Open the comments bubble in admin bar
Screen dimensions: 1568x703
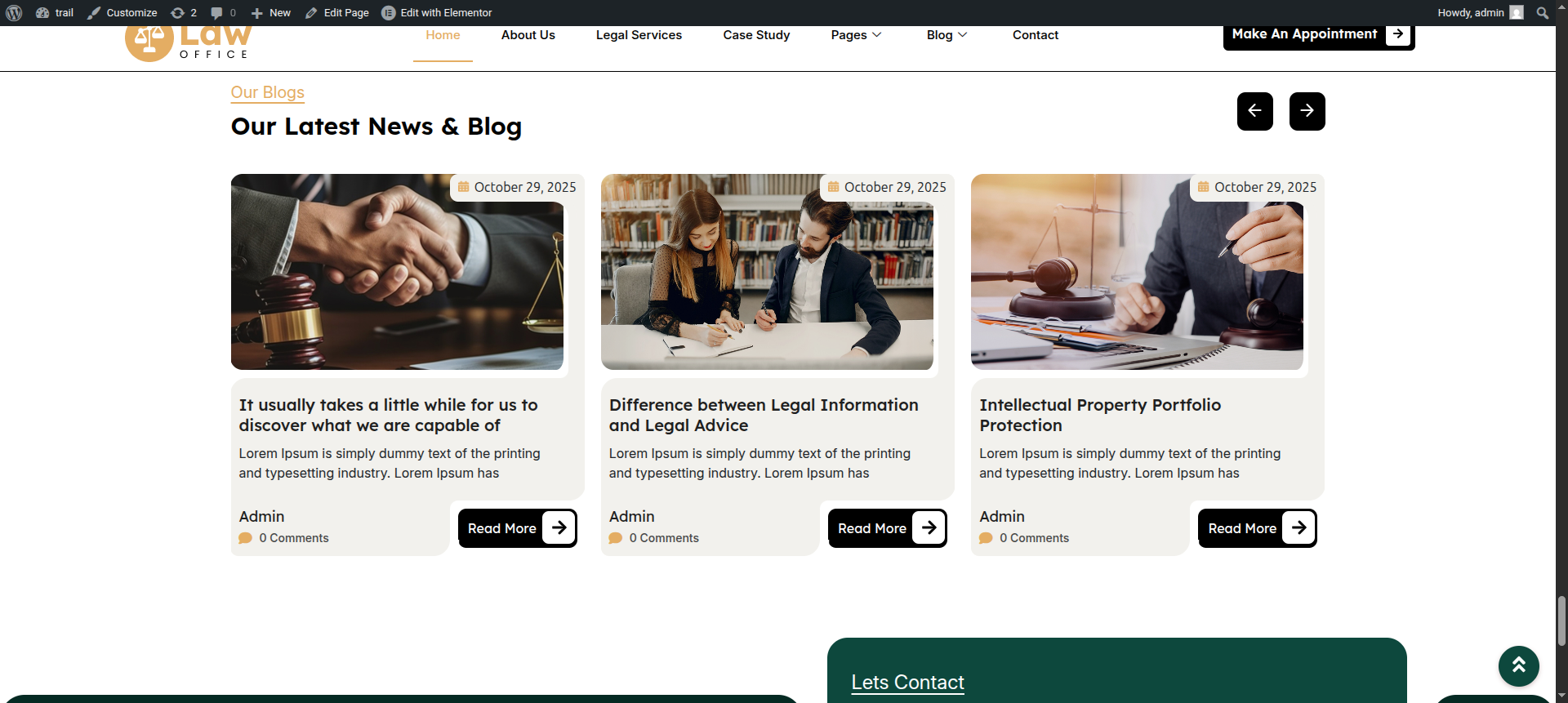point(222,13)
